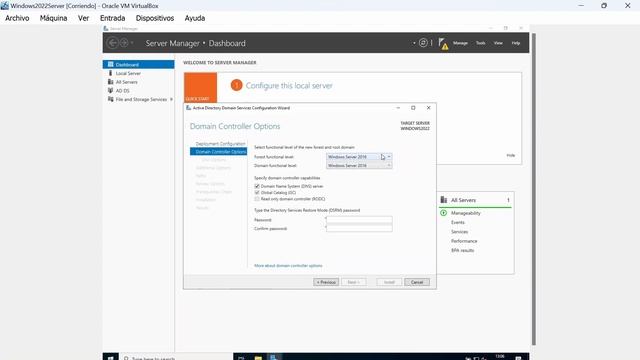Click the Previous button in wizard
The width and height of the screenshot is (640, 360).
click(326, 282)
